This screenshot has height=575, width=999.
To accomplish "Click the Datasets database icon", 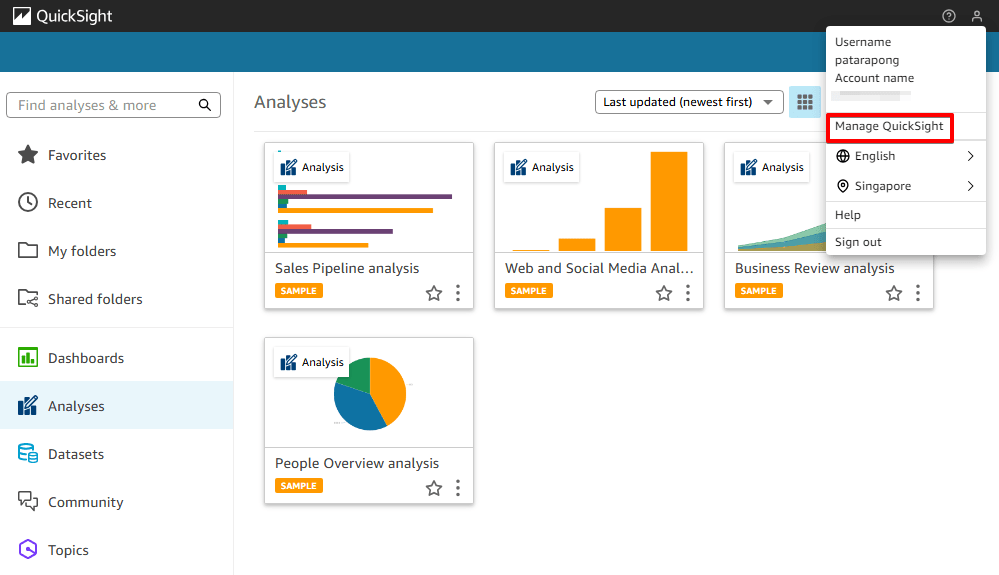I will click(x=28, y=453).
